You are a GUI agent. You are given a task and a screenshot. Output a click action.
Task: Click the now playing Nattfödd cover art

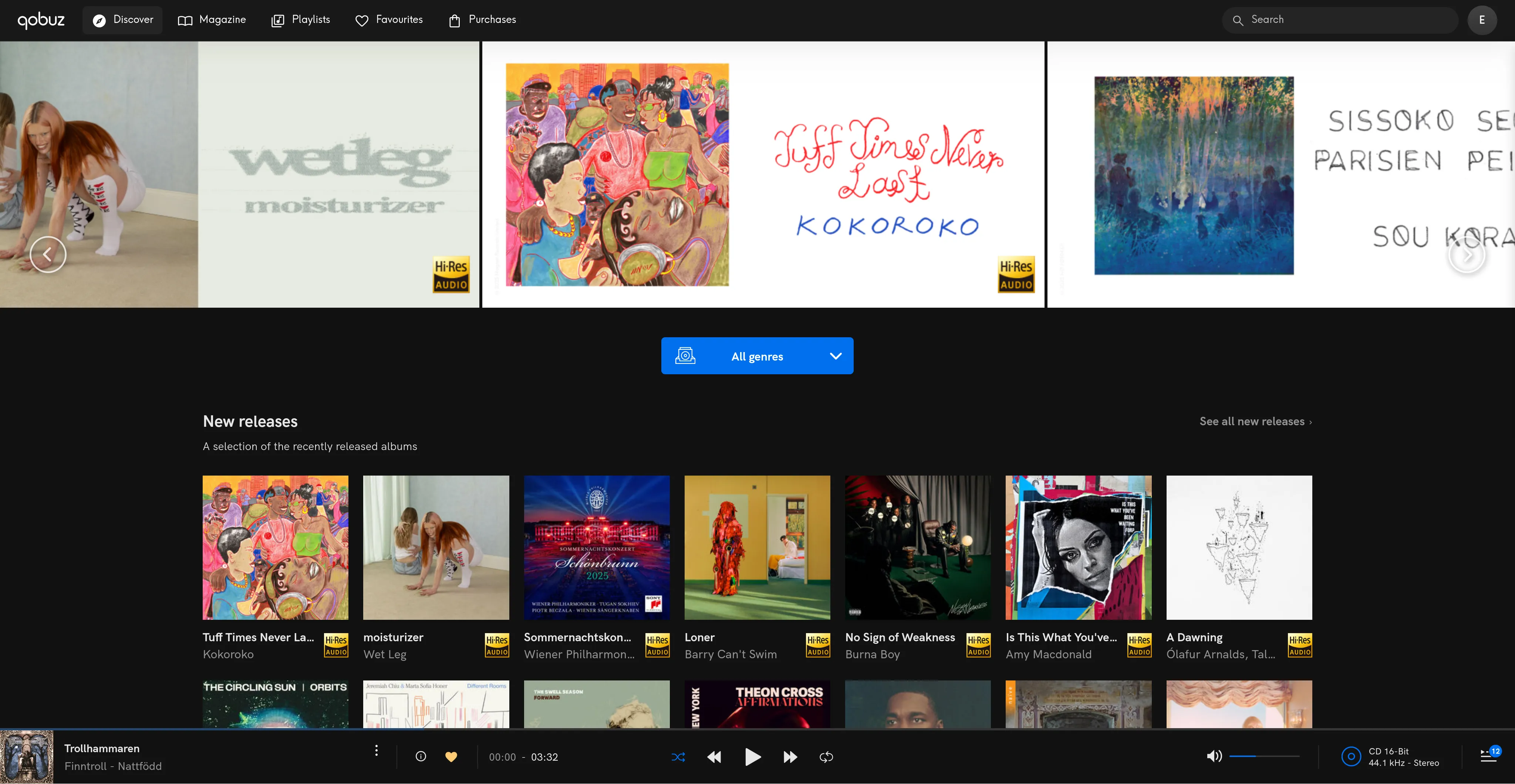27,757
